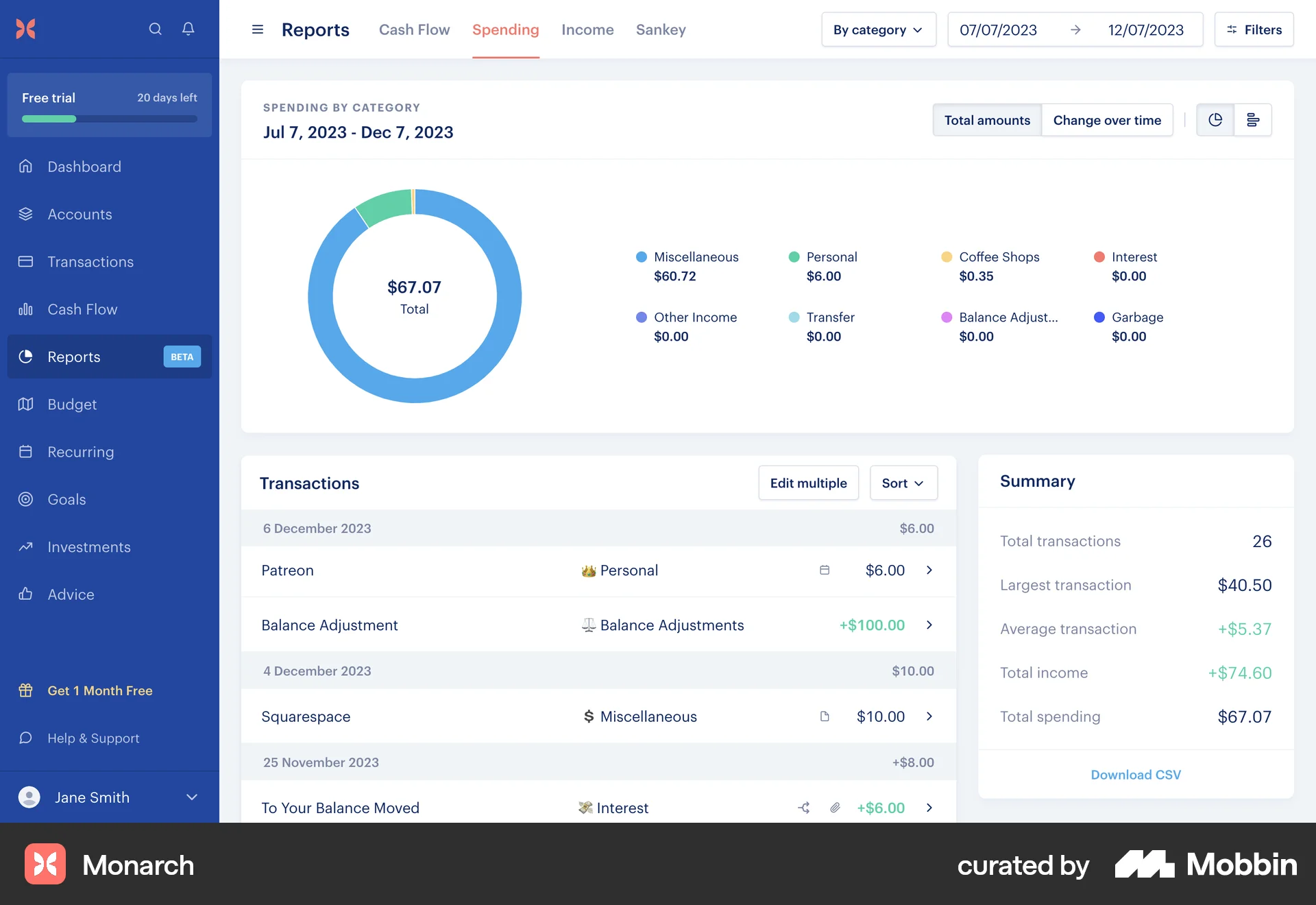
Task: Click the attachment icon on To Your Balance Moved
Action: [835, 808]
